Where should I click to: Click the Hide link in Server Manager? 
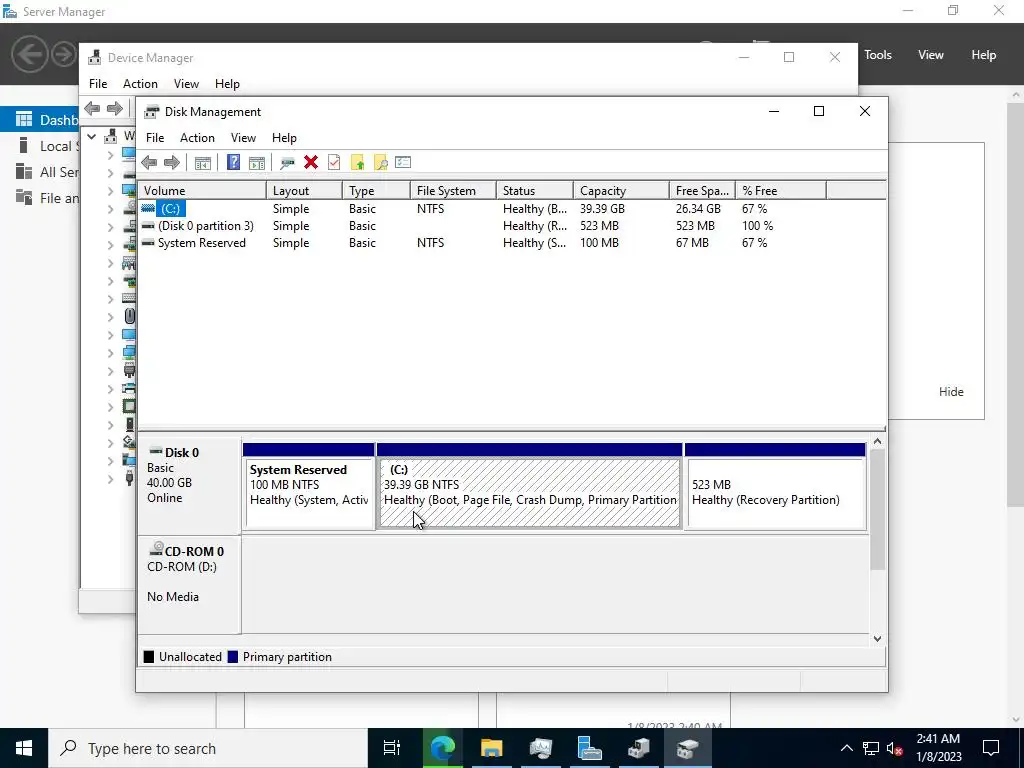click(x=951, y=392)
